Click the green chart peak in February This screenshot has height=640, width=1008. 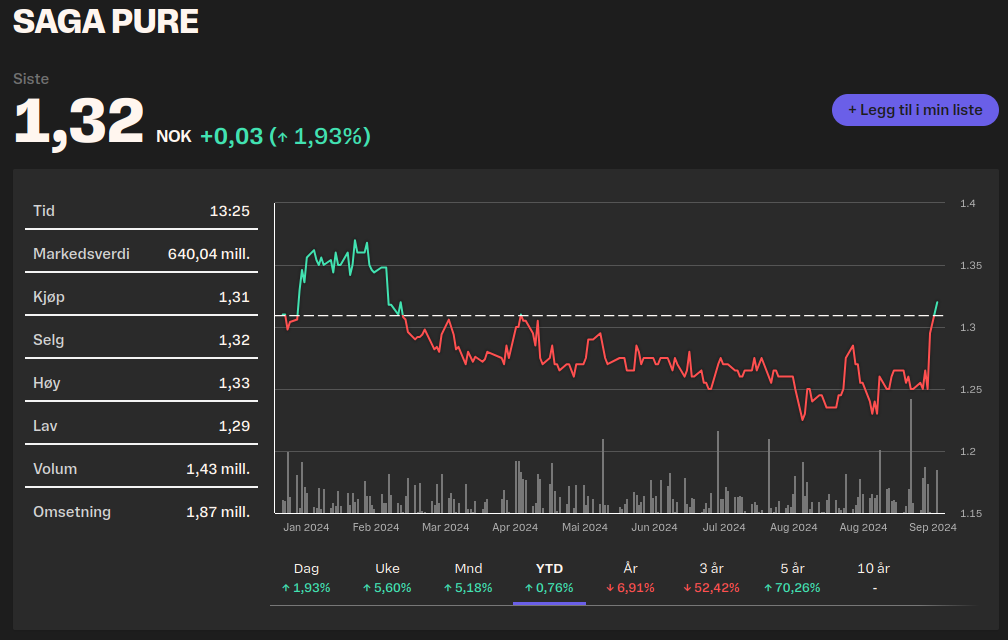(356, 241)
